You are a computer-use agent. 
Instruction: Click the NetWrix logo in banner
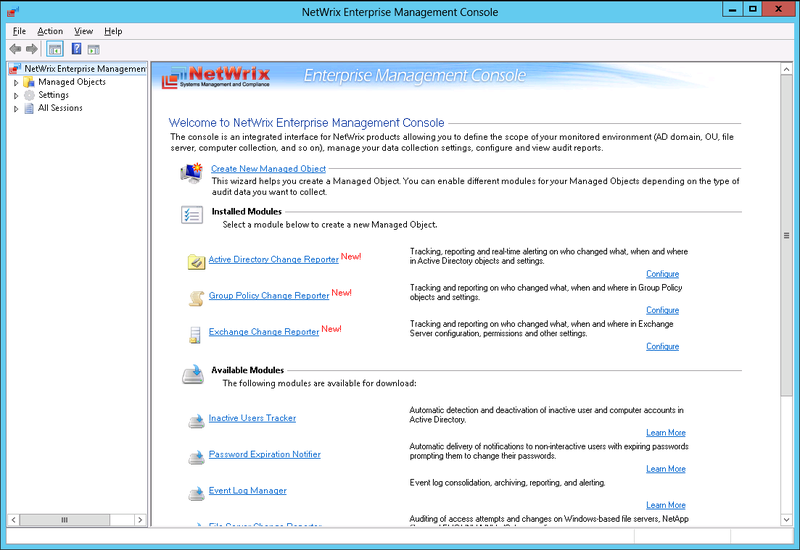point(216,77)
